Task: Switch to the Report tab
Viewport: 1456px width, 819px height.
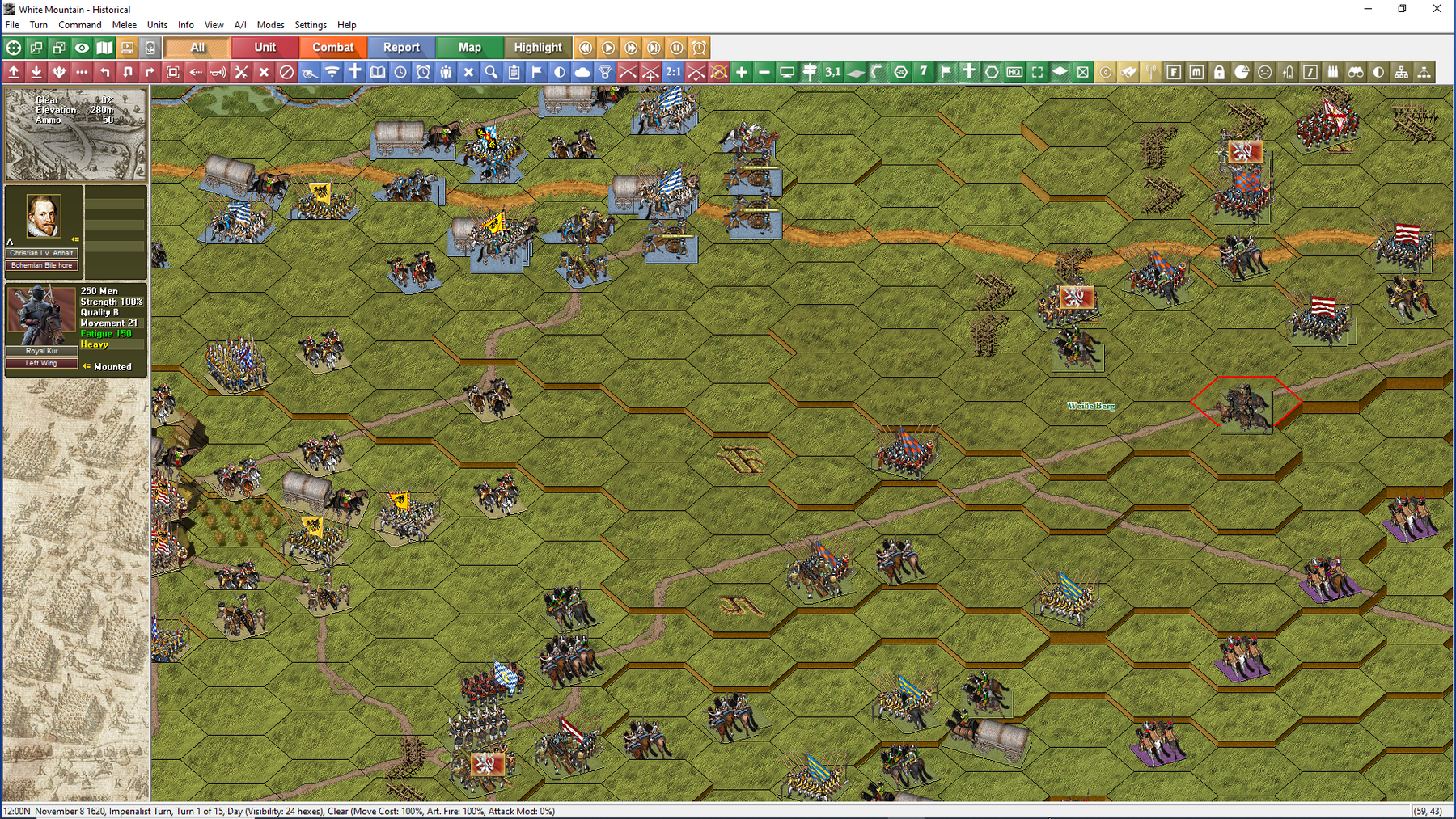Action: [401, 47]
